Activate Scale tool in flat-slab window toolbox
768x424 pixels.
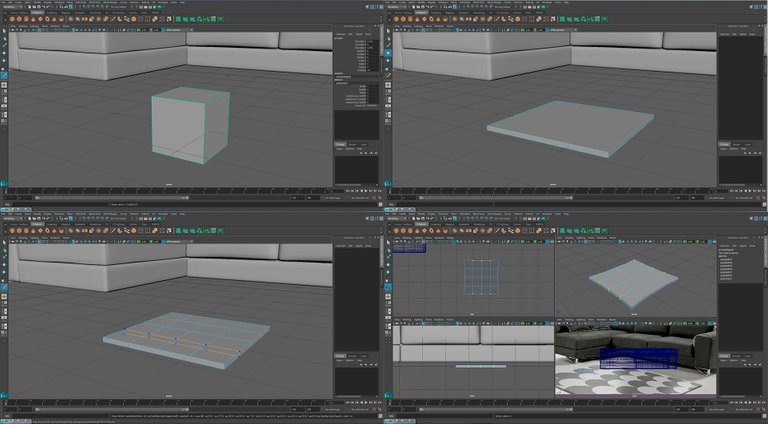pyautogui.click(x=388, y=69)
